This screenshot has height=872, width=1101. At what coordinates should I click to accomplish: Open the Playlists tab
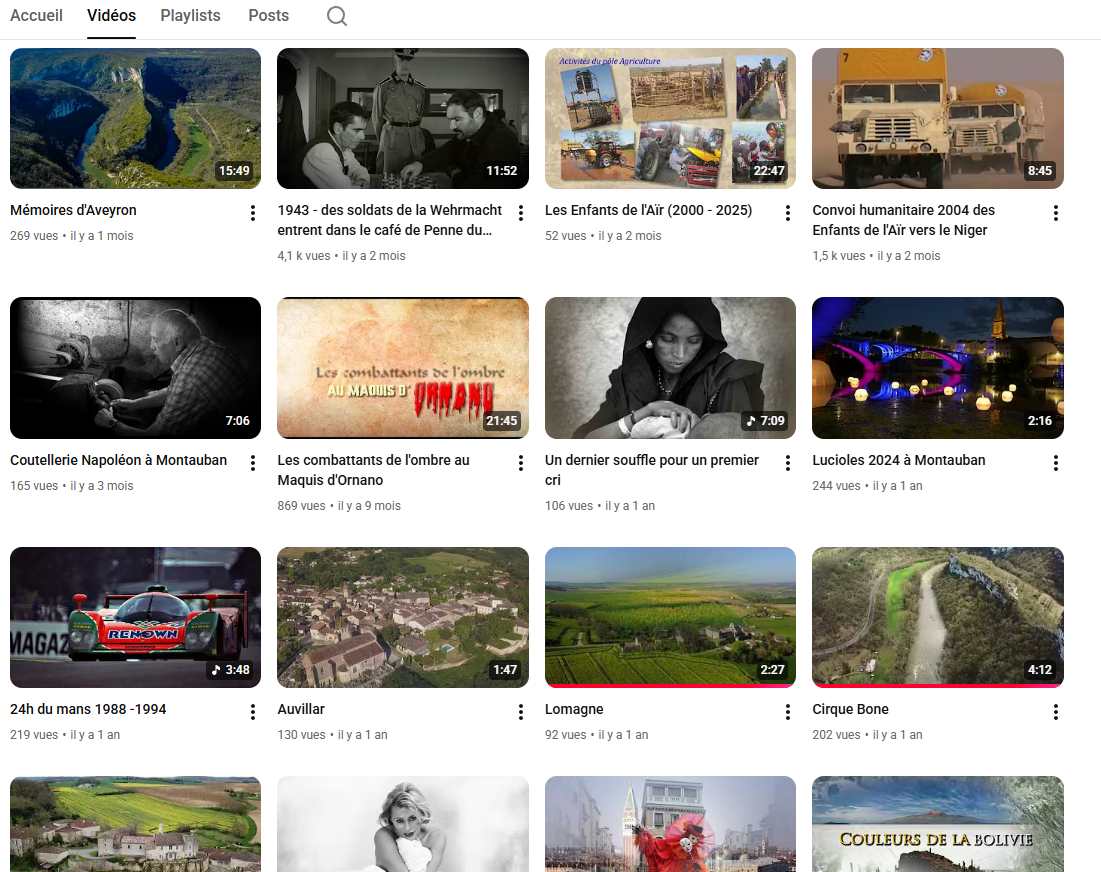190,16
